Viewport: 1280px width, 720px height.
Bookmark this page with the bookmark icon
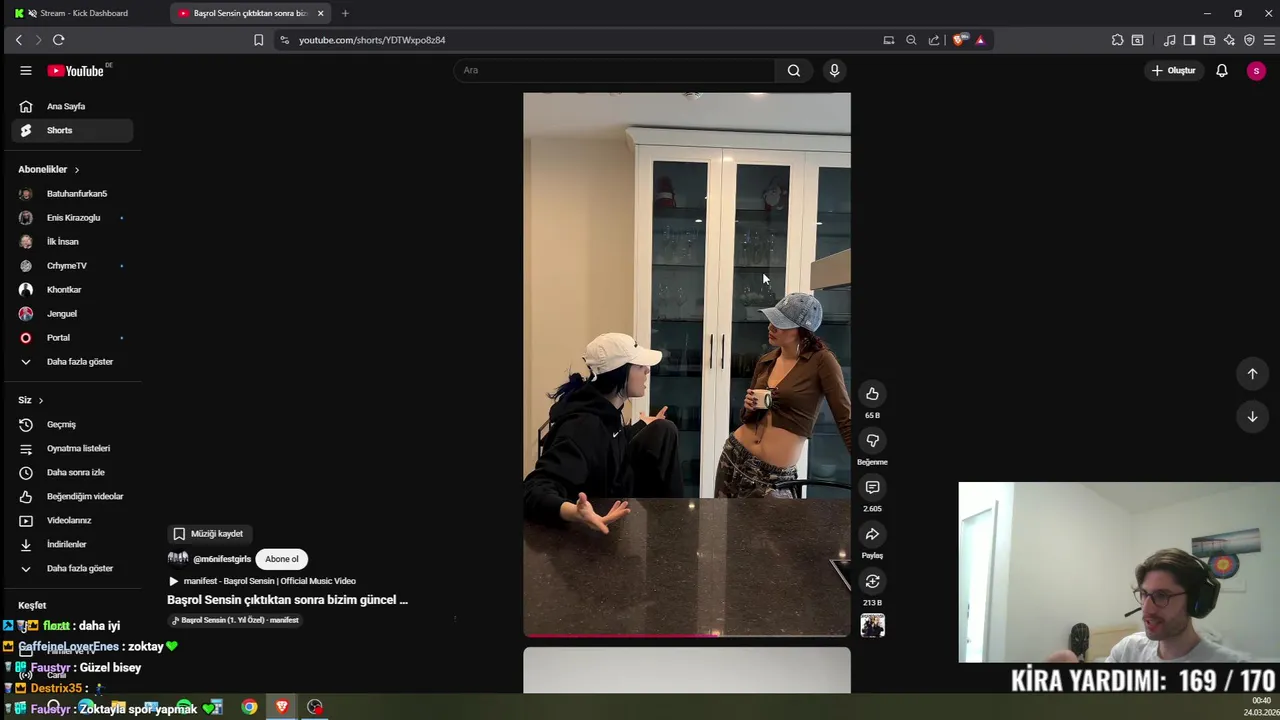pos(258,40)
